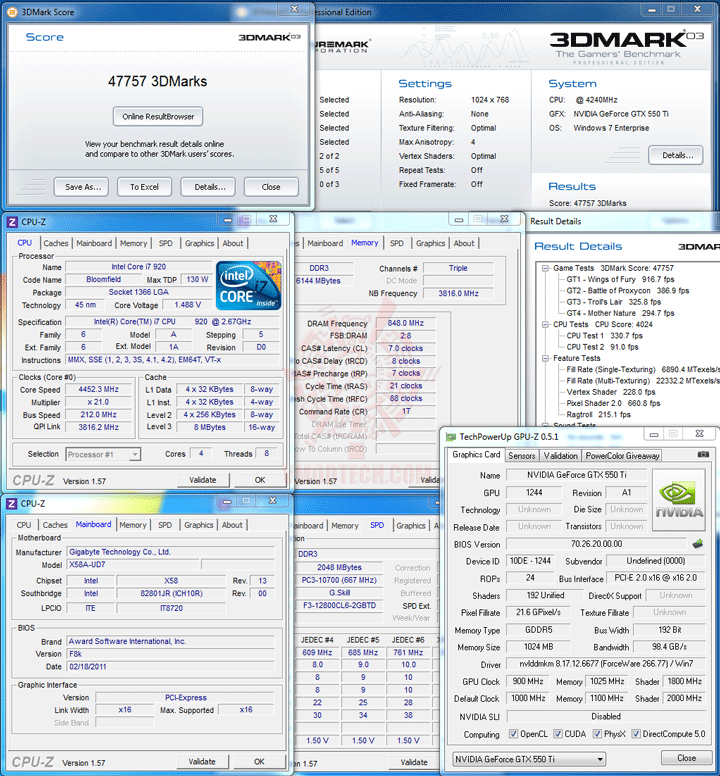Click the NVIDIA logo in GPU-Z
720x776 pixels.
(x=679, y=500)
